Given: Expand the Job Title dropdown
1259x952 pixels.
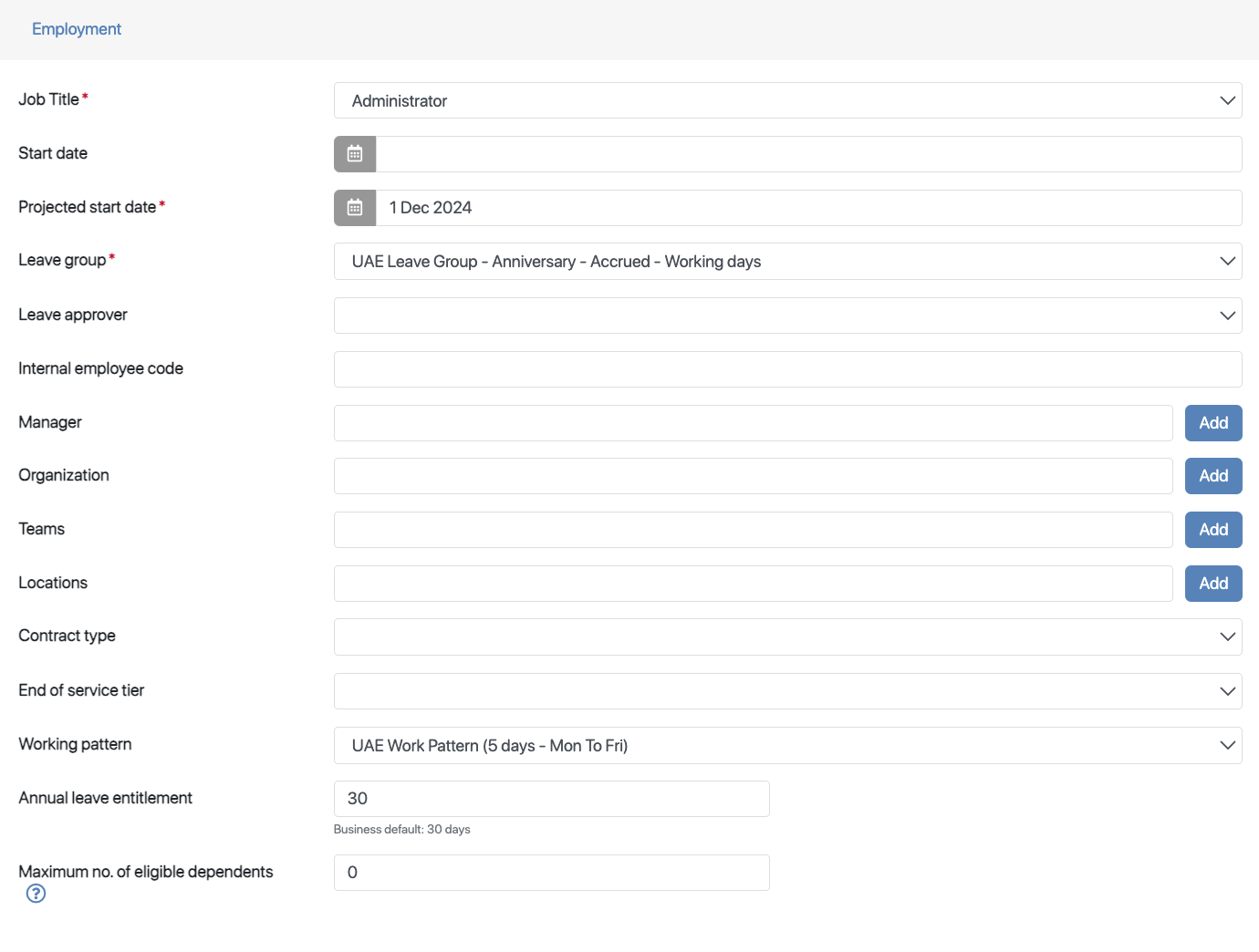Looking at the screenshot, I should (787, 100).
